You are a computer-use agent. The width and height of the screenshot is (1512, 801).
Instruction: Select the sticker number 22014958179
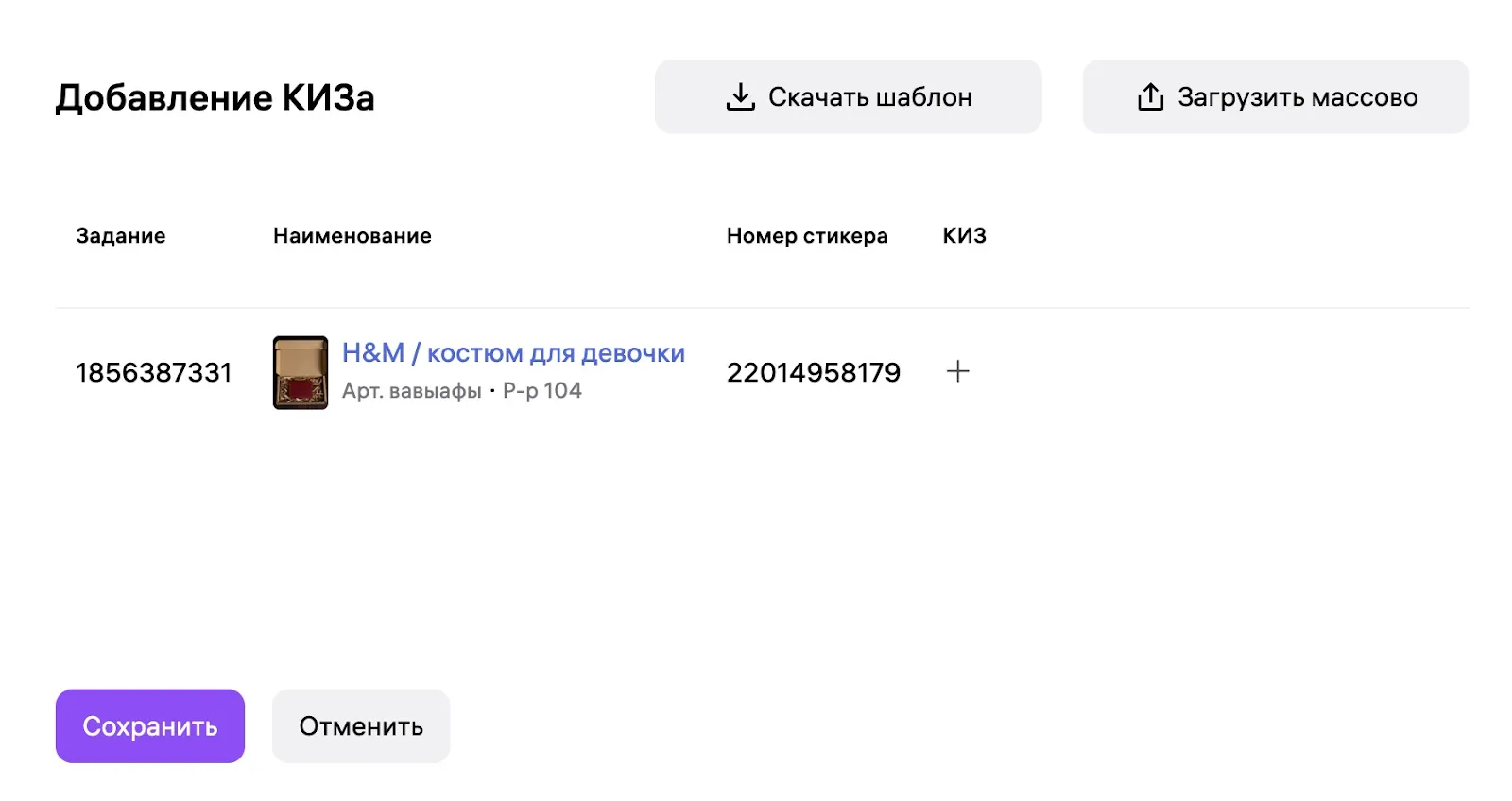point(813,373)
